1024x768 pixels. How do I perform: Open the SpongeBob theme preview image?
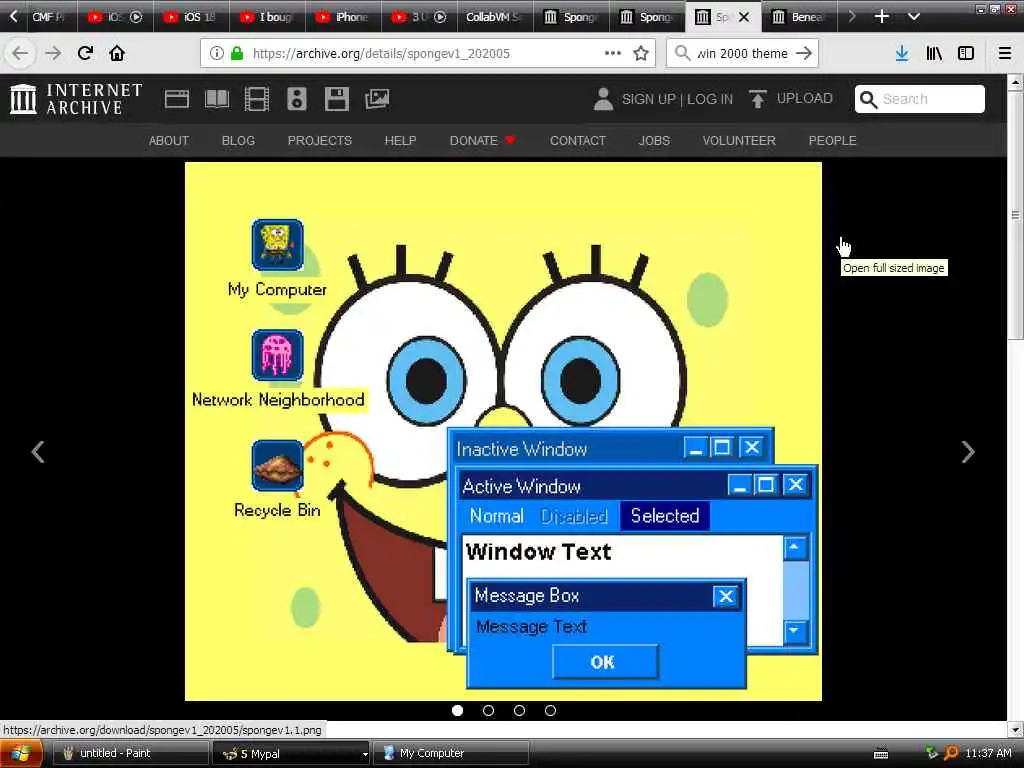click(x=503, y=431)
